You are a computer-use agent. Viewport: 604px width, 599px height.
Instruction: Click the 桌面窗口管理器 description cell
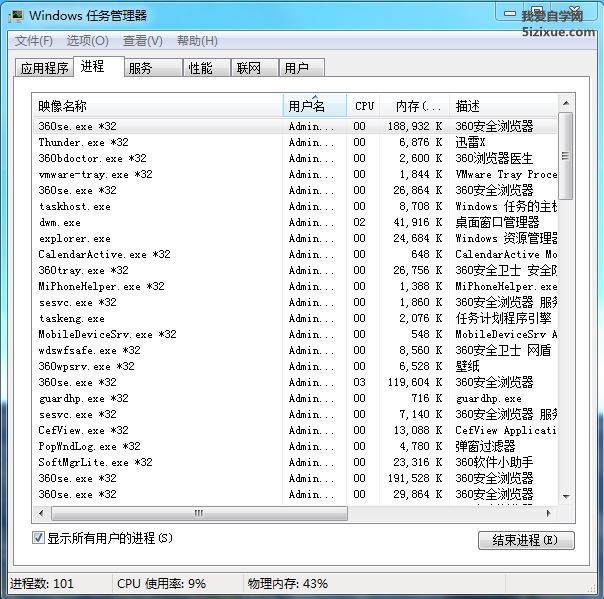pyautogui.click(x=497, y=222)
